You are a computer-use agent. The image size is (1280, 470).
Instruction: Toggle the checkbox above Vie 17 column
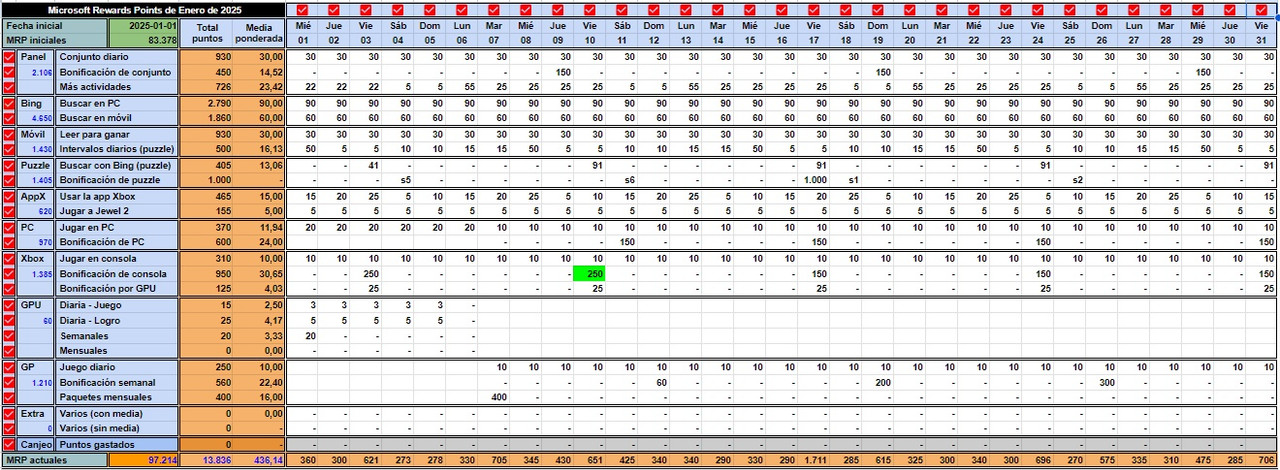tap(813, 10)
